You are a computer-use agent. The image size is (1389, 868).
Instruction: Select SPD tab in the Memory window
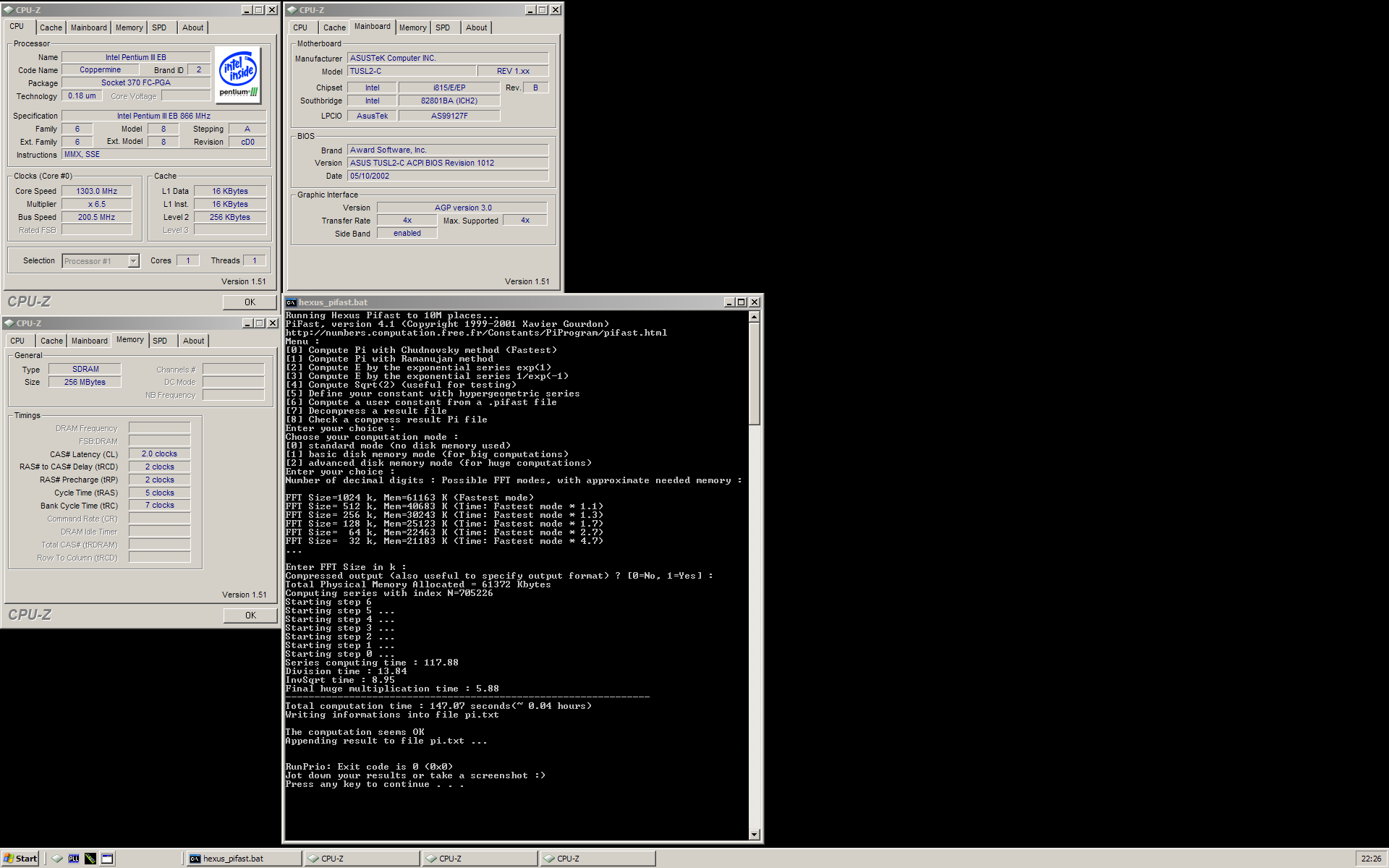pyautogui.click(x=160, y=341)
